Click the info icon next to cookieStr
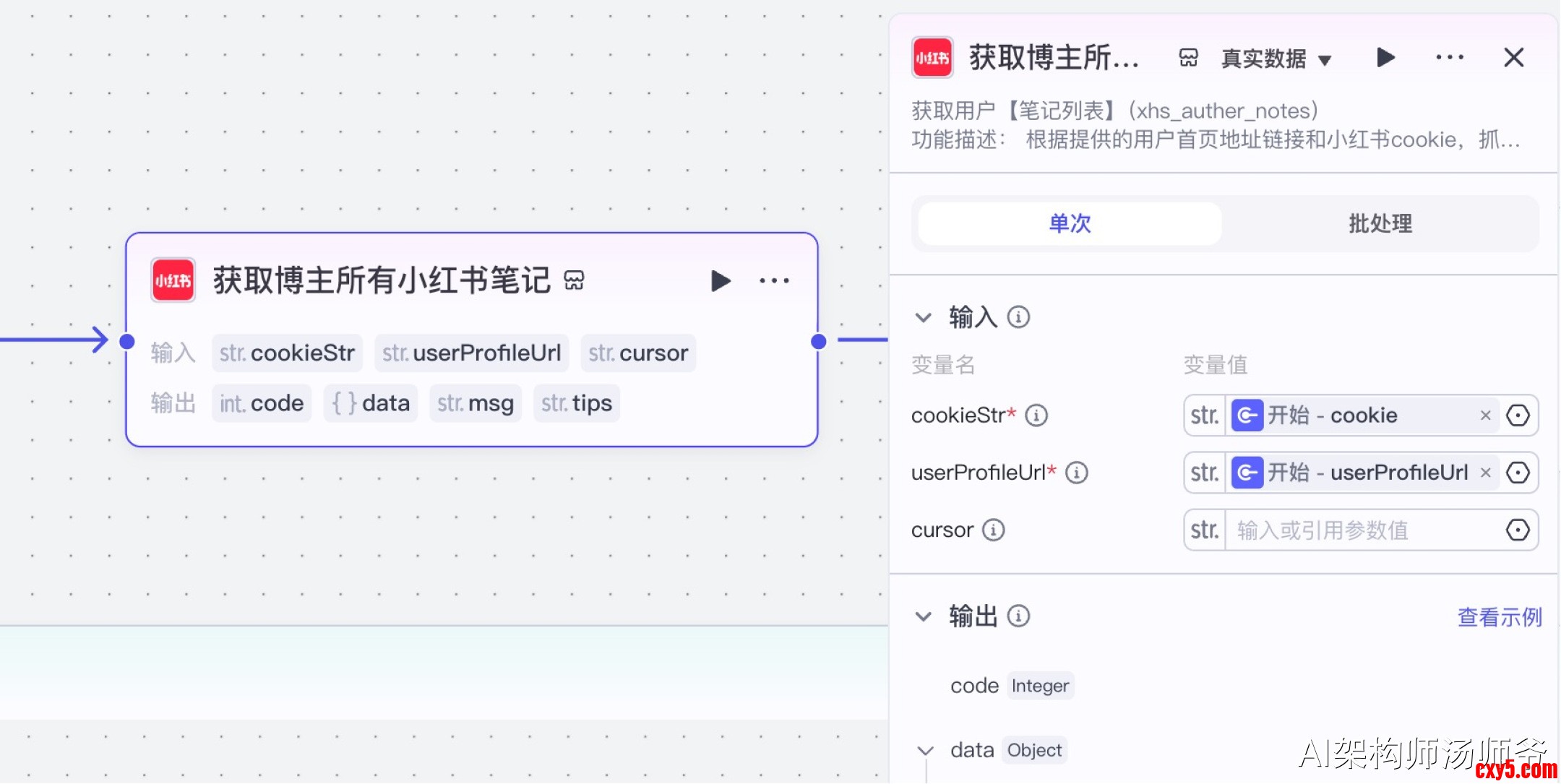This screenshot has height=784, width=1561. 1036,415
